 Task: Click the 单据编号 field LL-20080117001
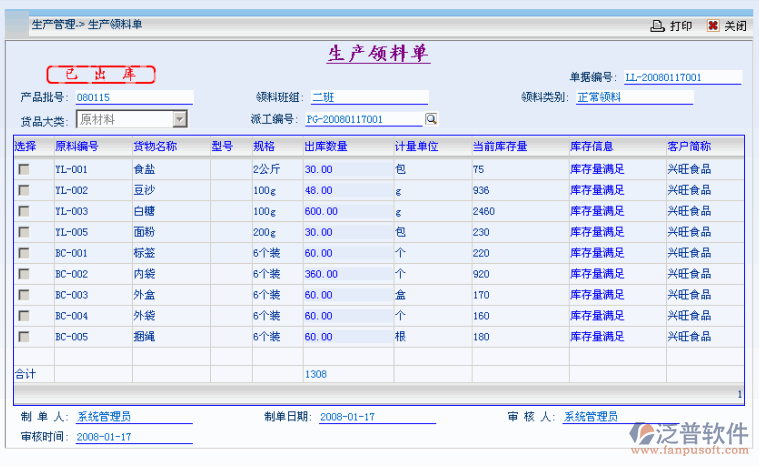pos(681,77)
